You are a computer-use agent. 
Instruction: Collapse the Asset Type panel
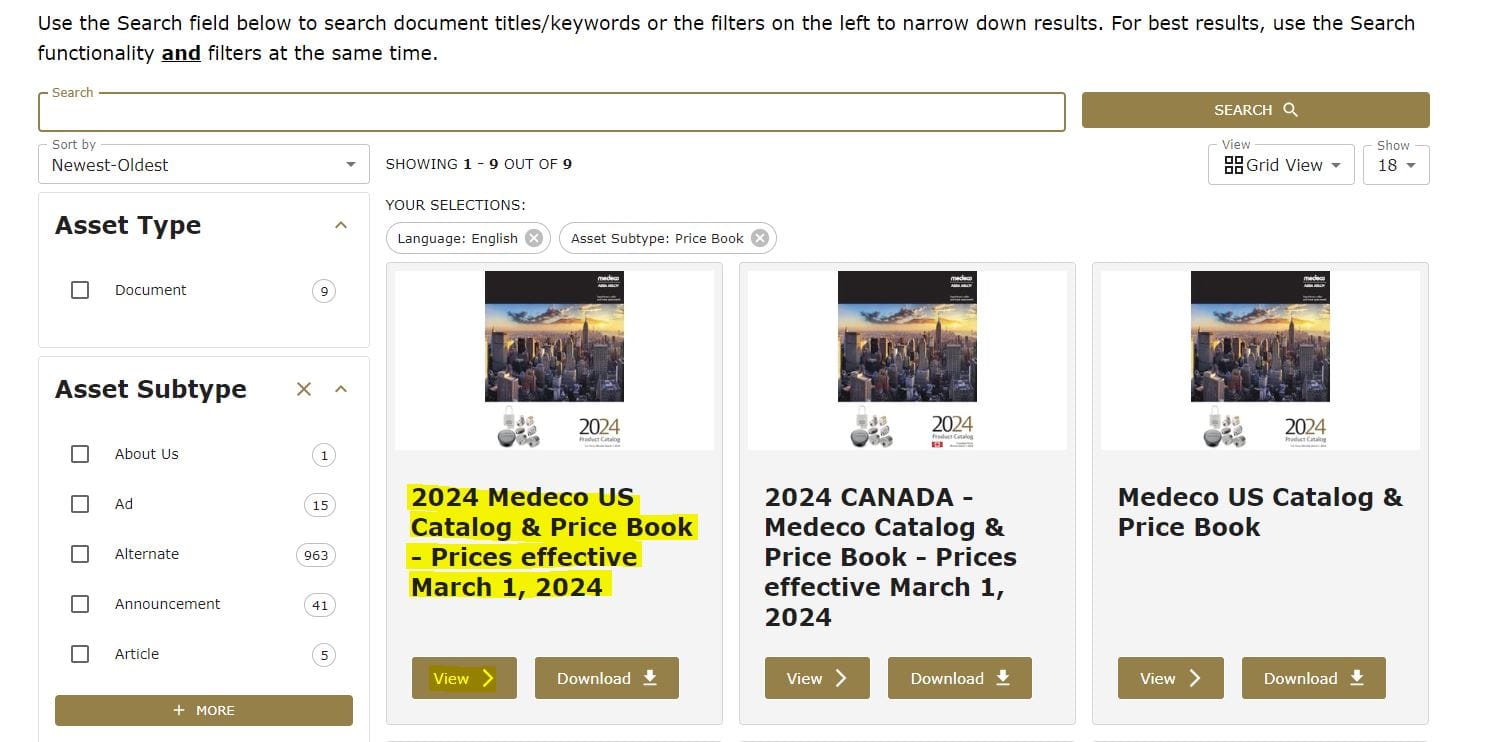point(341,225)
